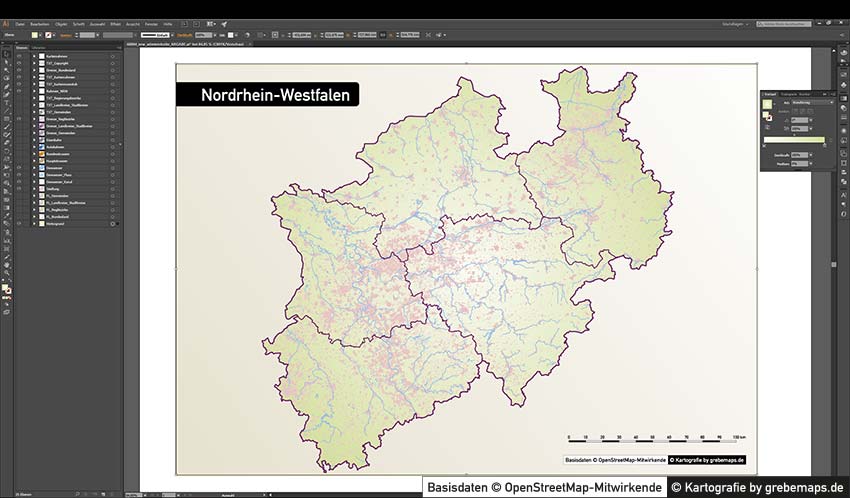Open the Effekt menu
The height and width of the screenshot is (498, 850).
click(x=116, y=23)
